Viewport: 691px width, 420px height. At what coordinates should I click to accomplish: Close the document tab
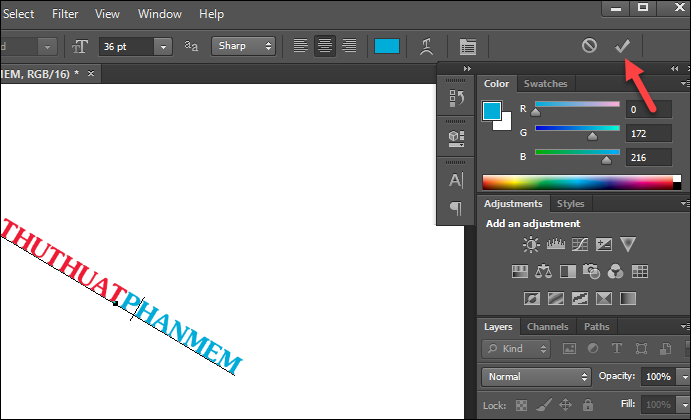pos(91,74)
